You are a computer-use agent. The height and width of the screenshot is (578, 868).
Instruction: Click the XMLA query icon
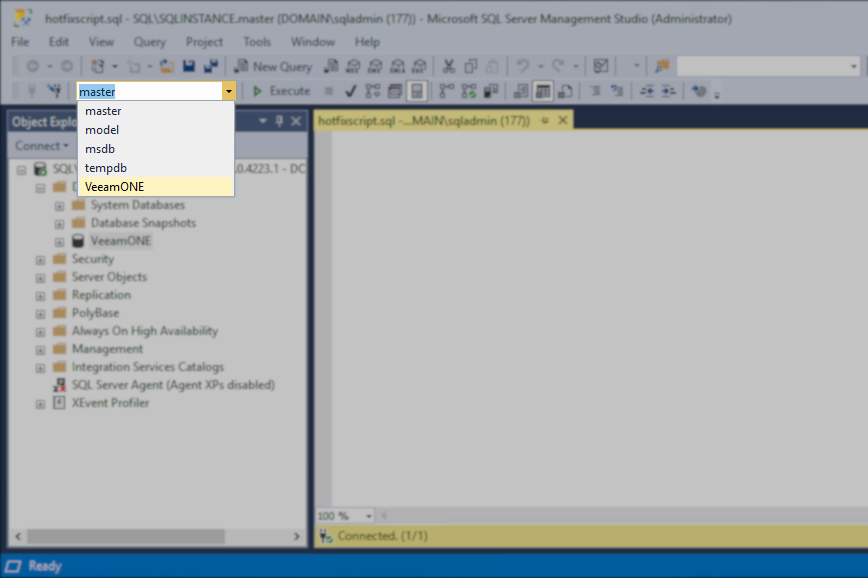(397, 66)
